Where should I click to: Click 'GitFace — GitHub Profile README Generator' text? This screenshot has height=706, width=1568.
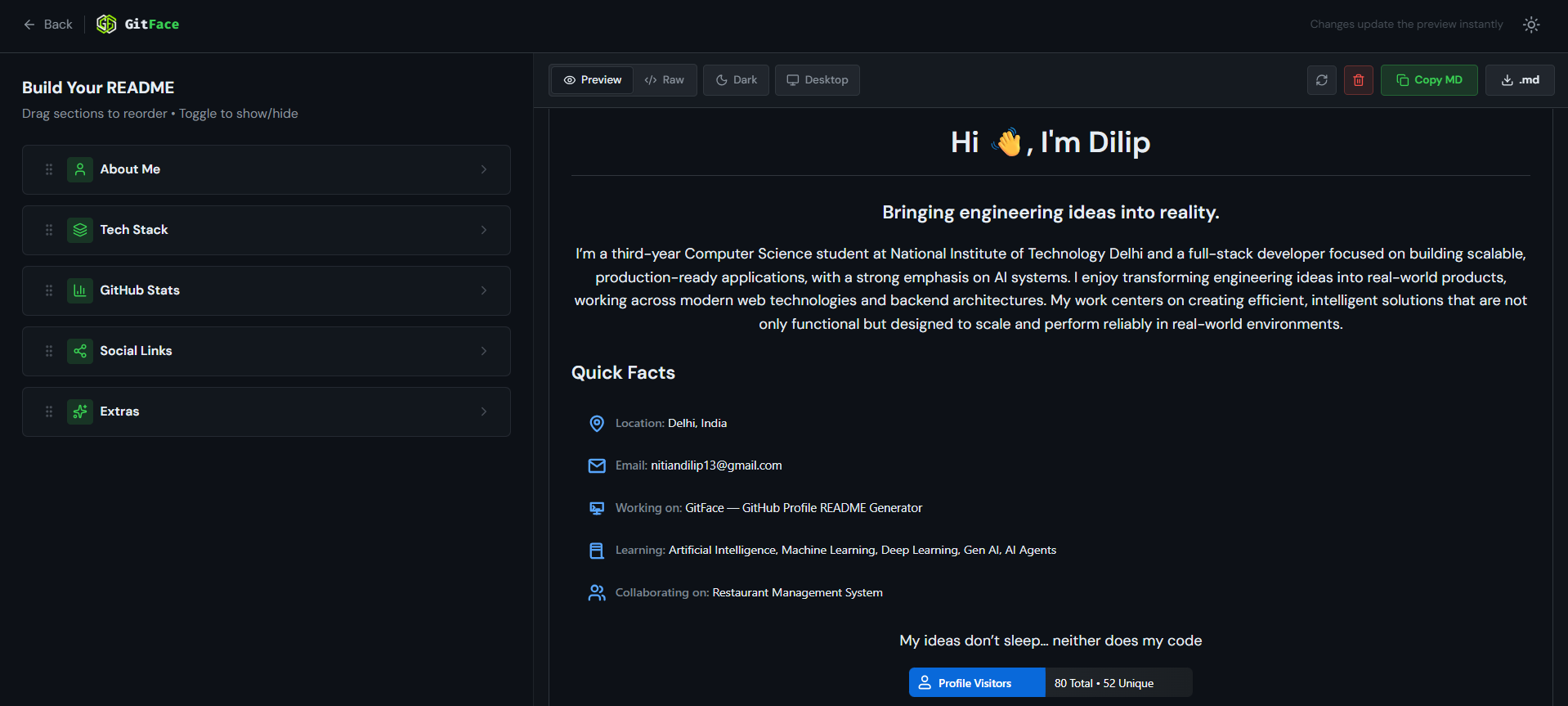804,508
